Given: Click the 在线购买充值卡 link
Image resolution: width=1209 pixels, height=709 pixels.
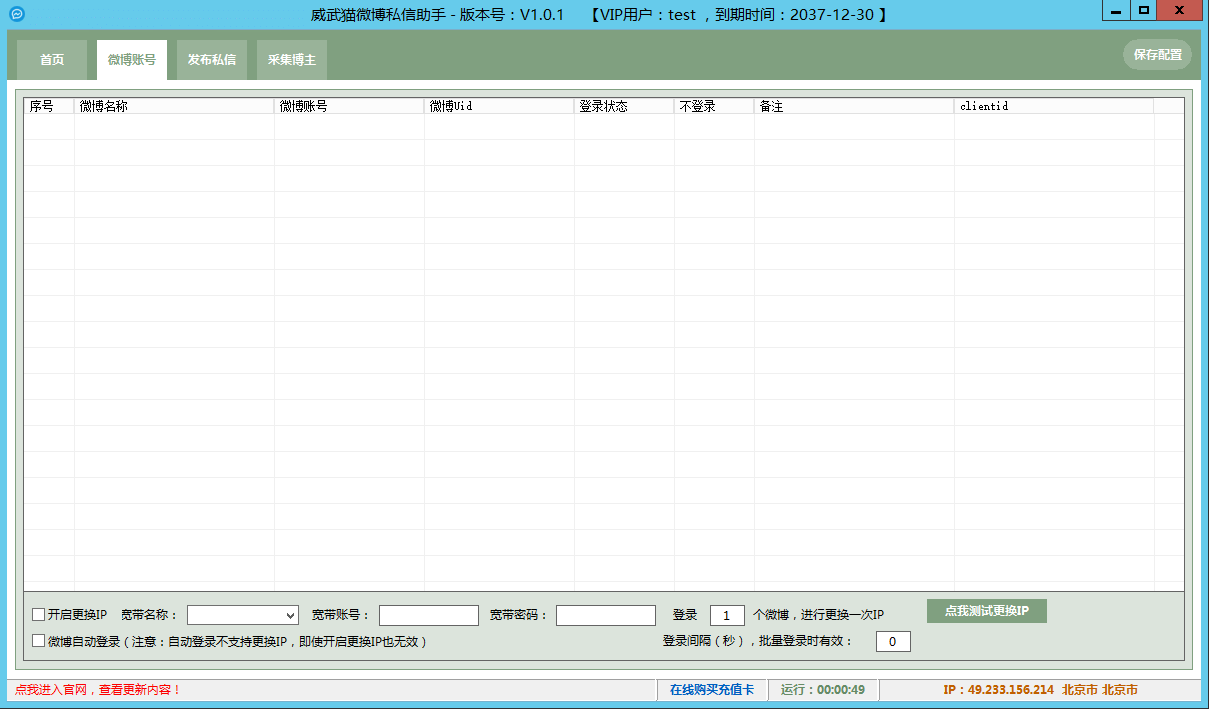Looking at the screenshot, I should [x=712, y=690].
